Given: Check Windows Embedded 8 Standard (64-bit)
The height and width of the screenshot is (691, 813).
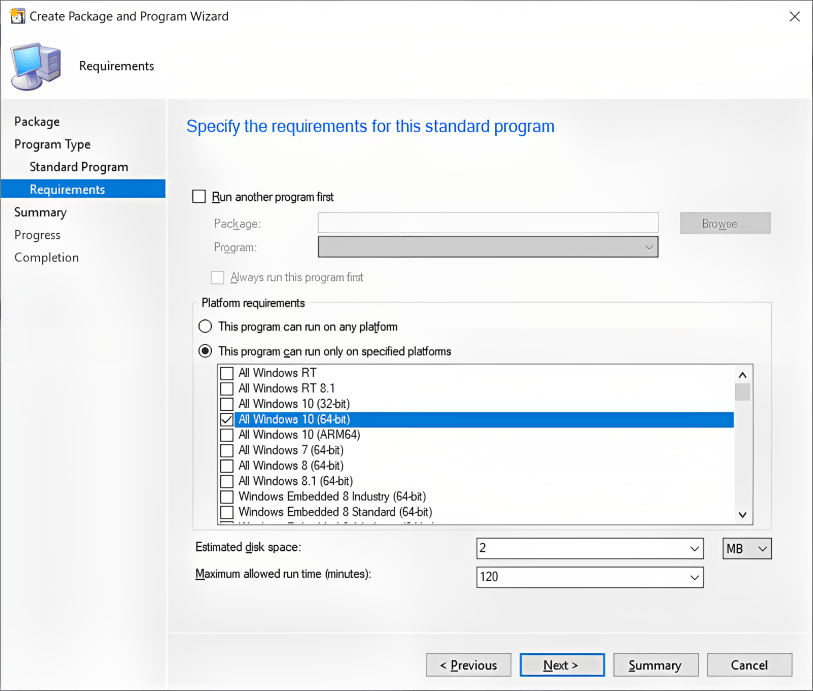Looking at the screenshot, I should pyautogui.click(x=226, y=511).
